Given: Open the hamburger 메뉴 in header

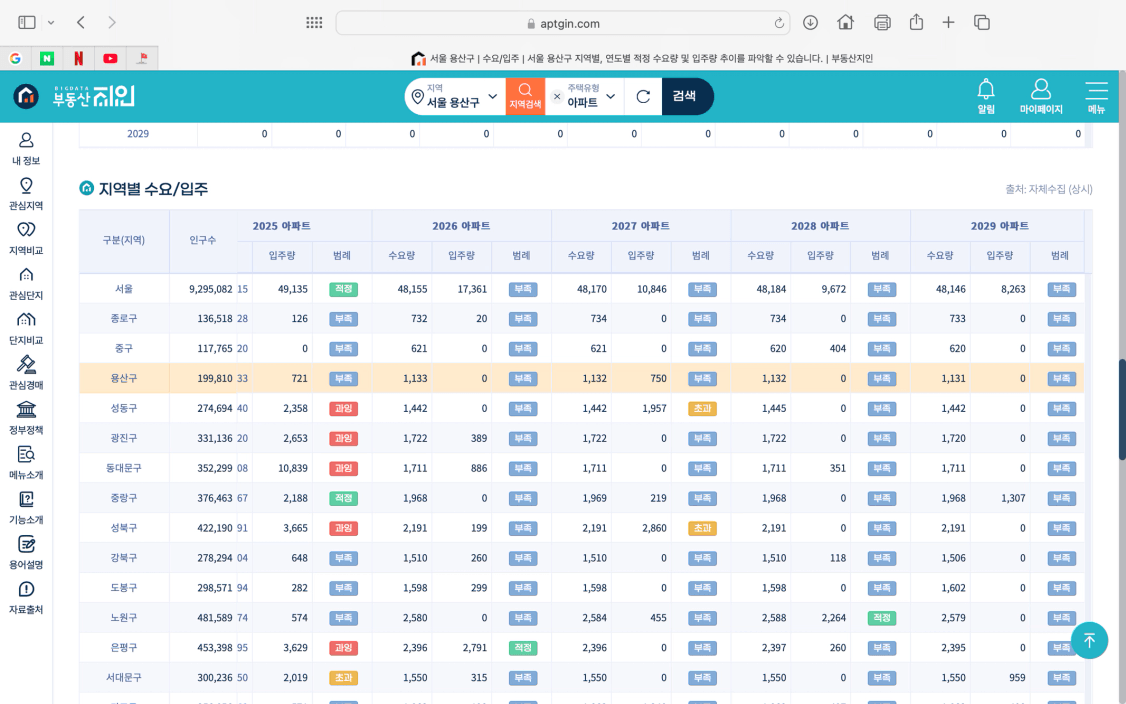Looking at the screenshot, I should point(1096,96).
